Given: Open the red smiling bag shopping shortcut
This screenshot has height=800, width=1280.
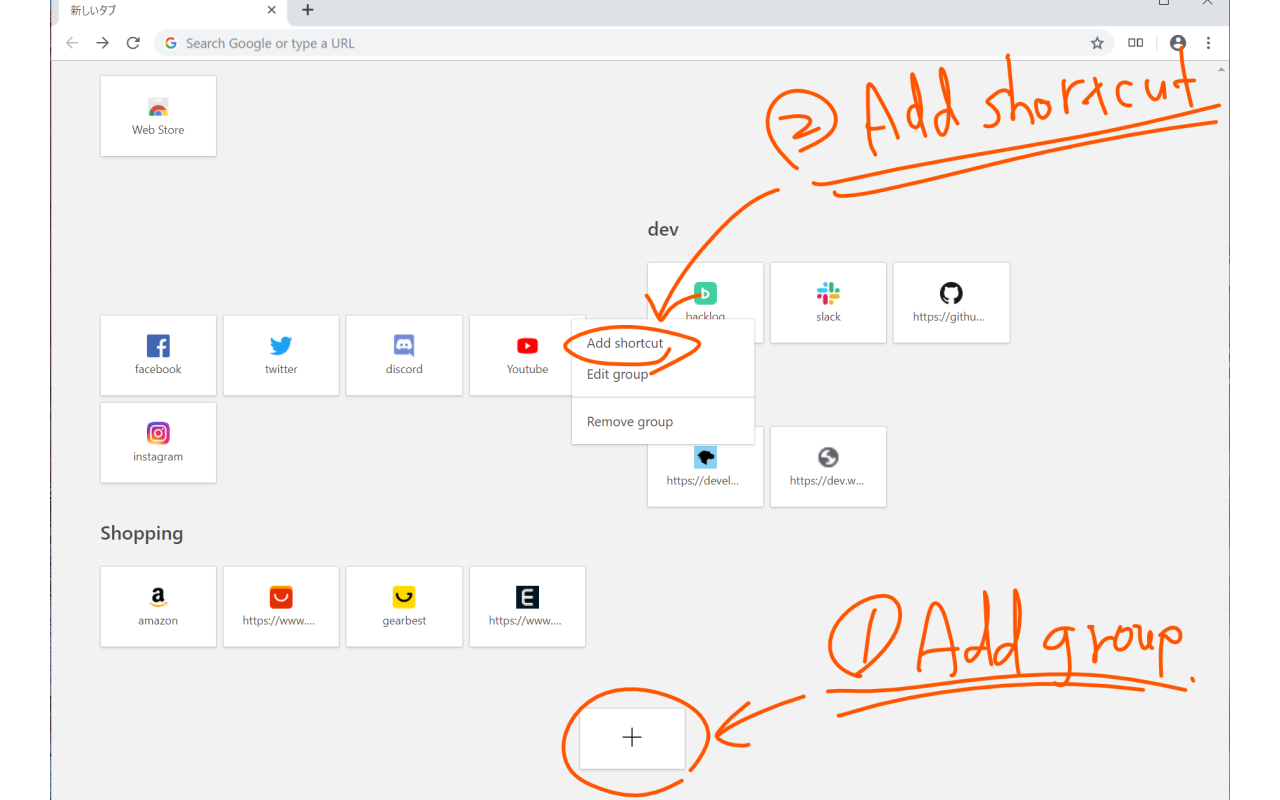Looking at the screenshot, I should [281, 607].
